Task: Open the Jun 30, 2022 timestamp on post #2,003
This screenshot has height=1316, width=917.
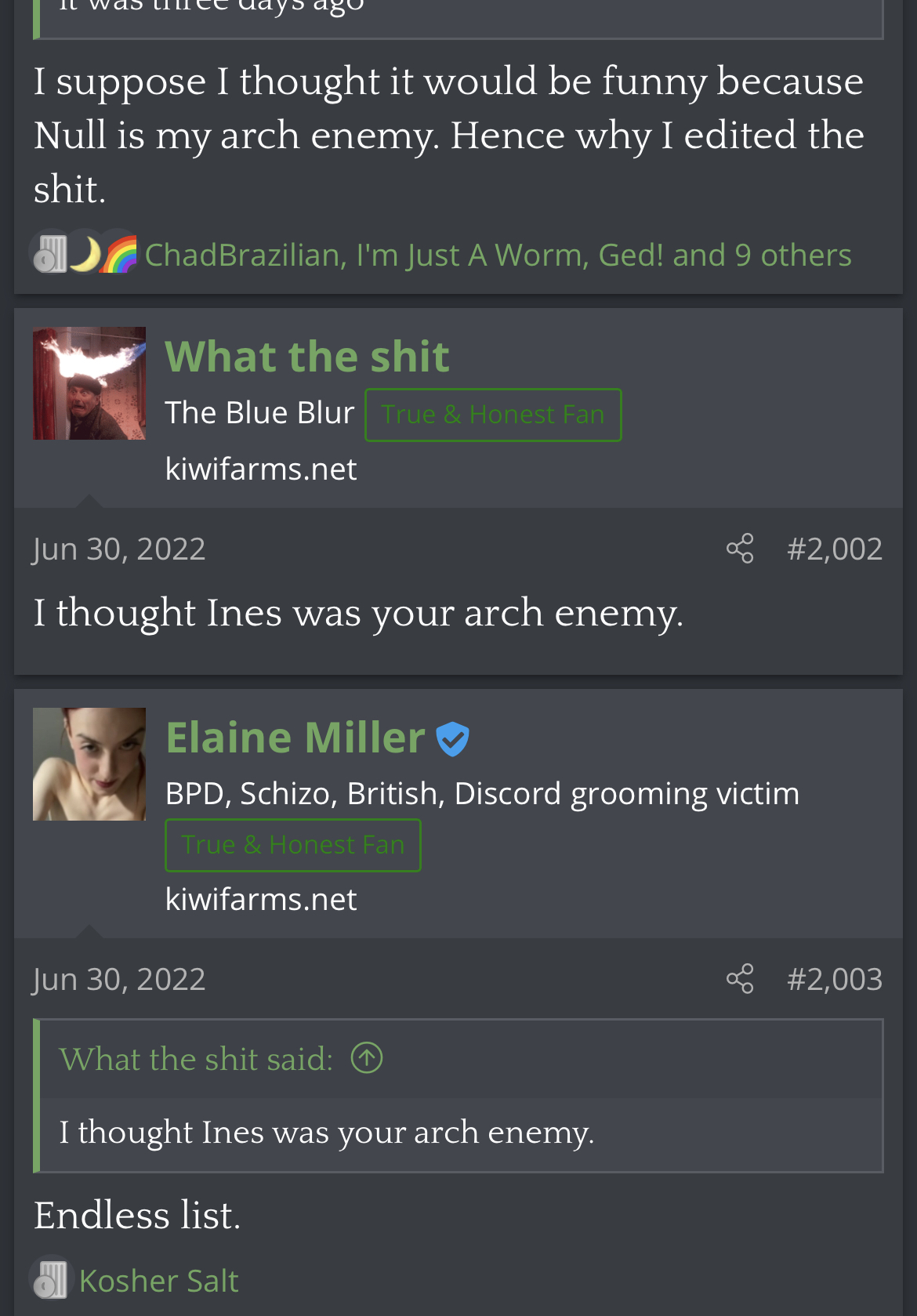Action: pyautogui.click(x=119, y=979)
